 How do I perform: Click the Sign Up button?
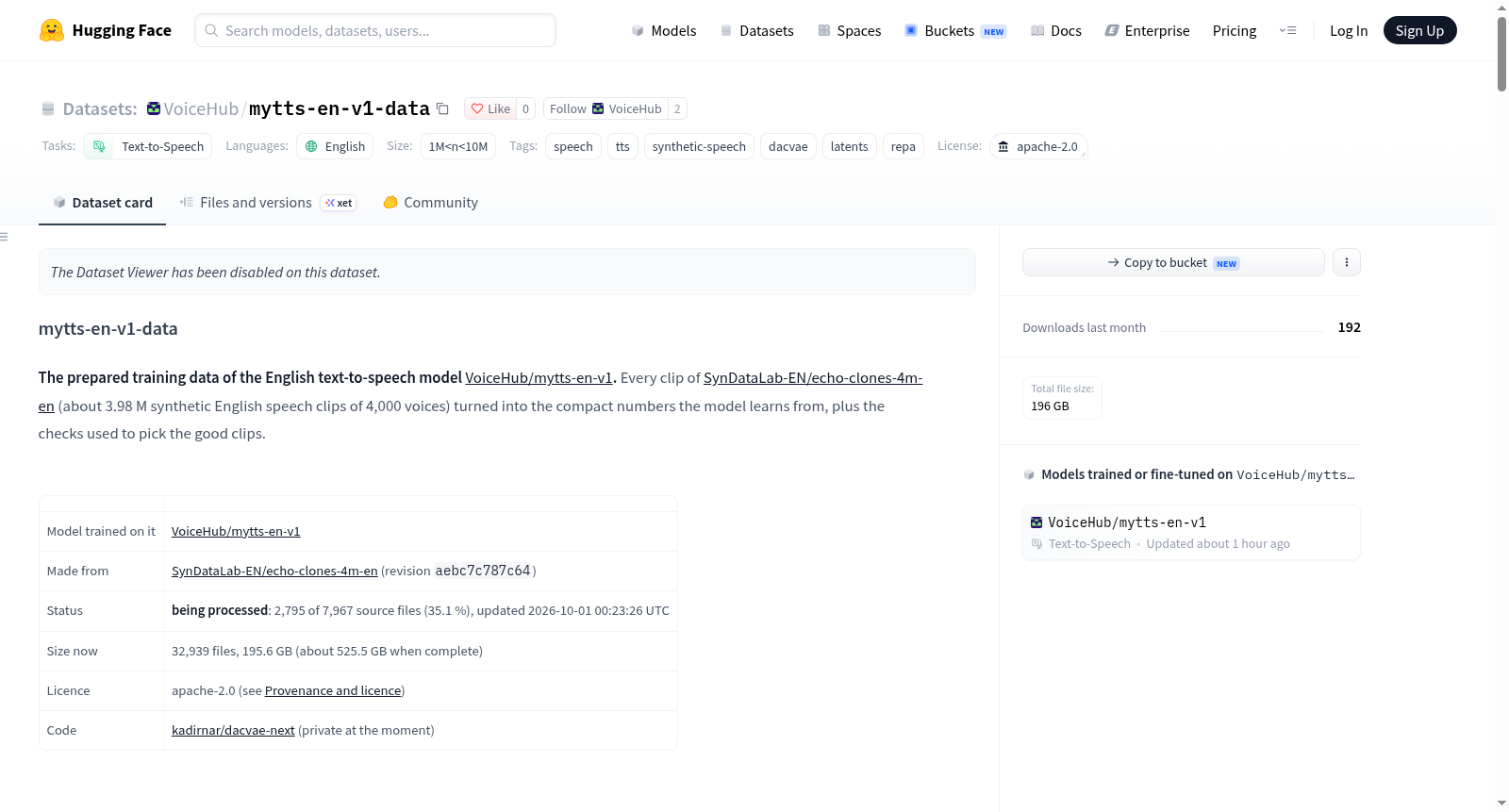[1419, 30]
